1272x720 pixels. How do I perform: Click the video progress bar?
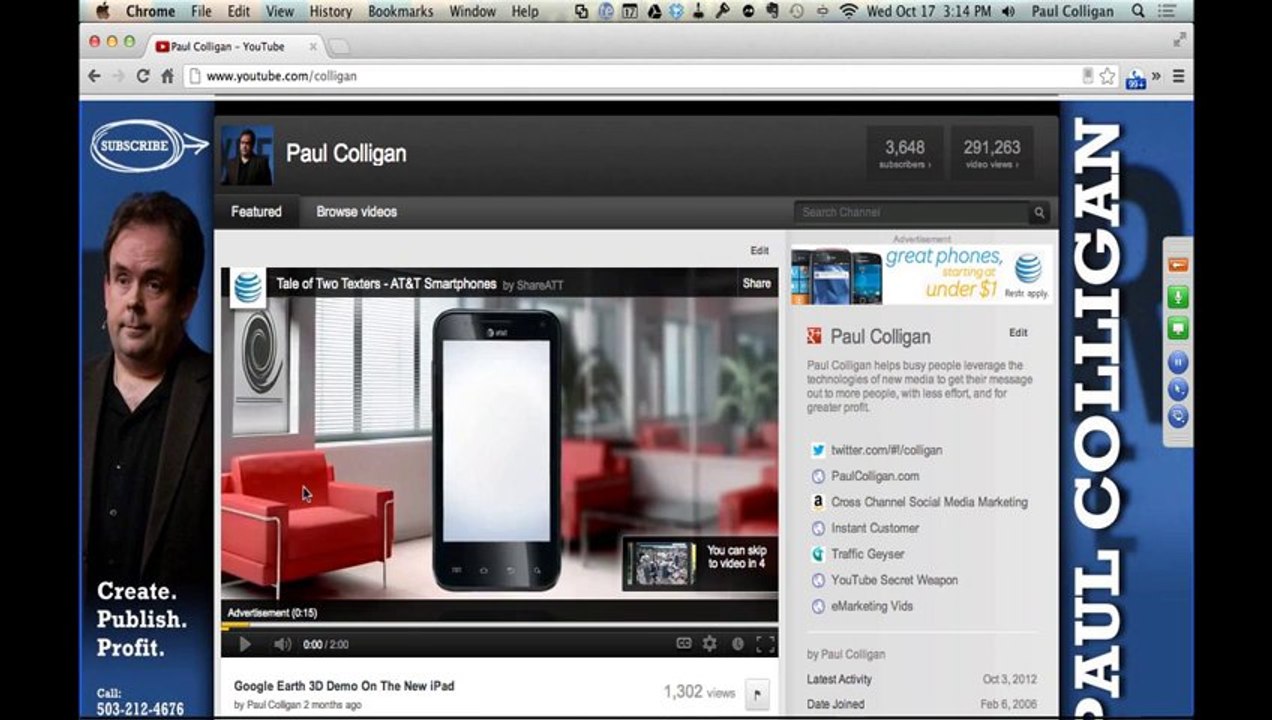(x=499, y=627)
